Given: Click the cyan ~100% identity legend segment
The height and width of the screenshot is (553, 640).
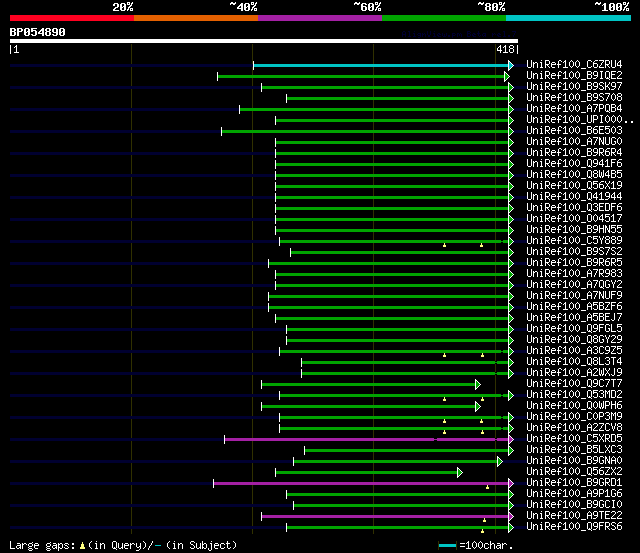Looking at the screenshot, I should (569, 18).
